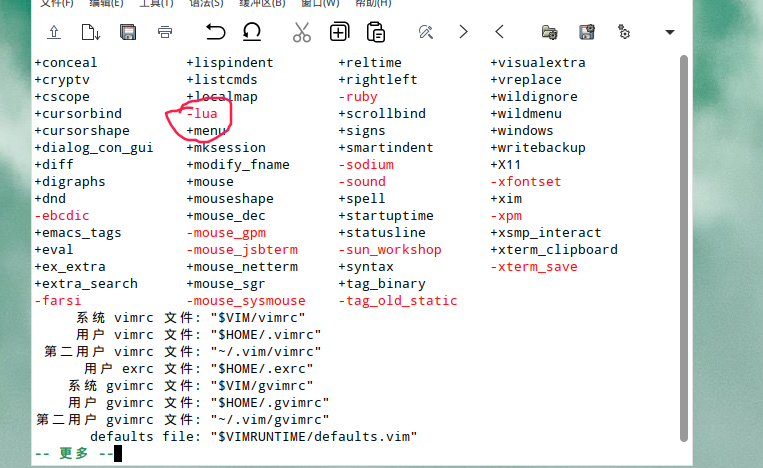Click the Load session folder icon
Screen dimensions: 763x468
coord(549,32)
